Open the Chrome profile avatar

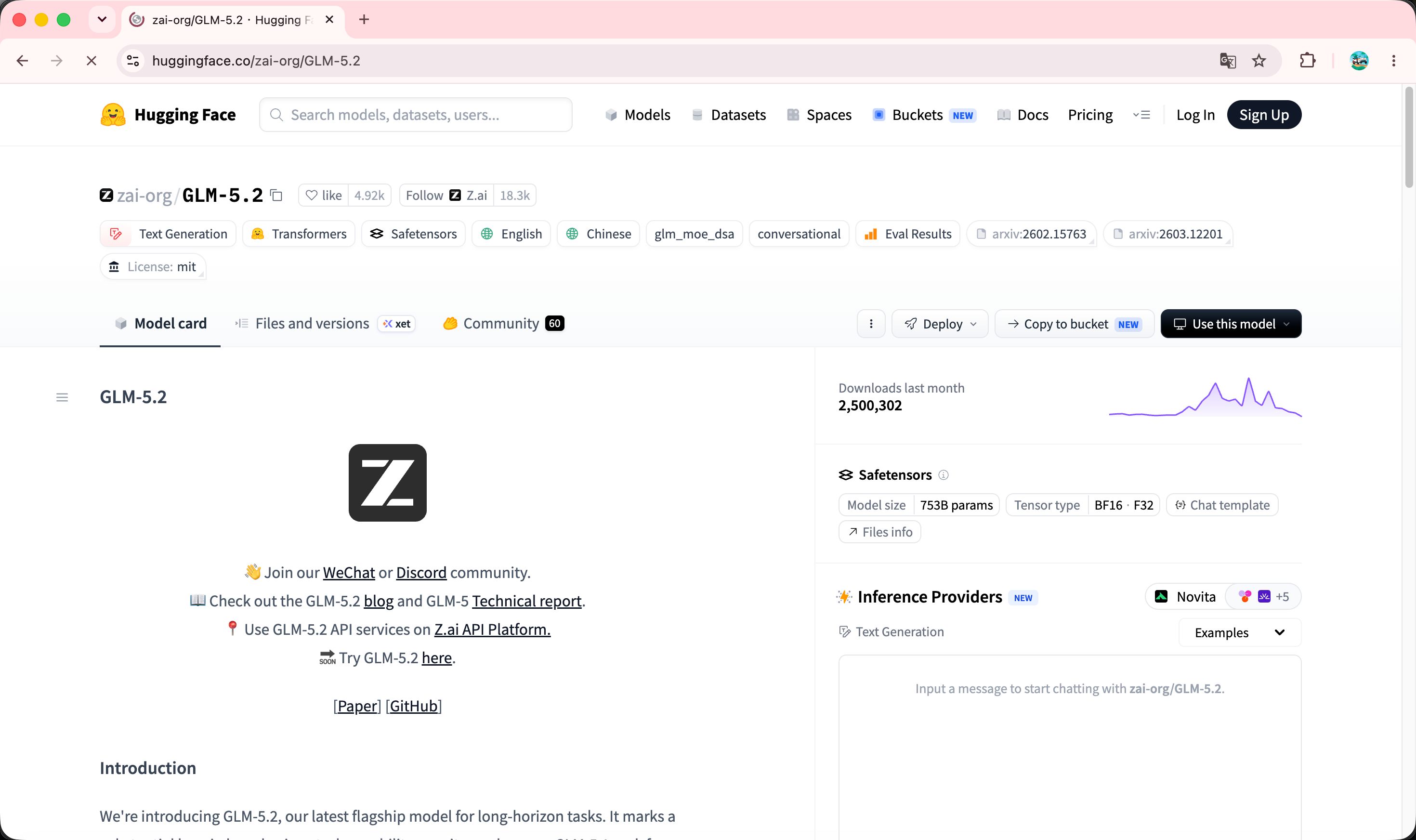[1359, 61]
